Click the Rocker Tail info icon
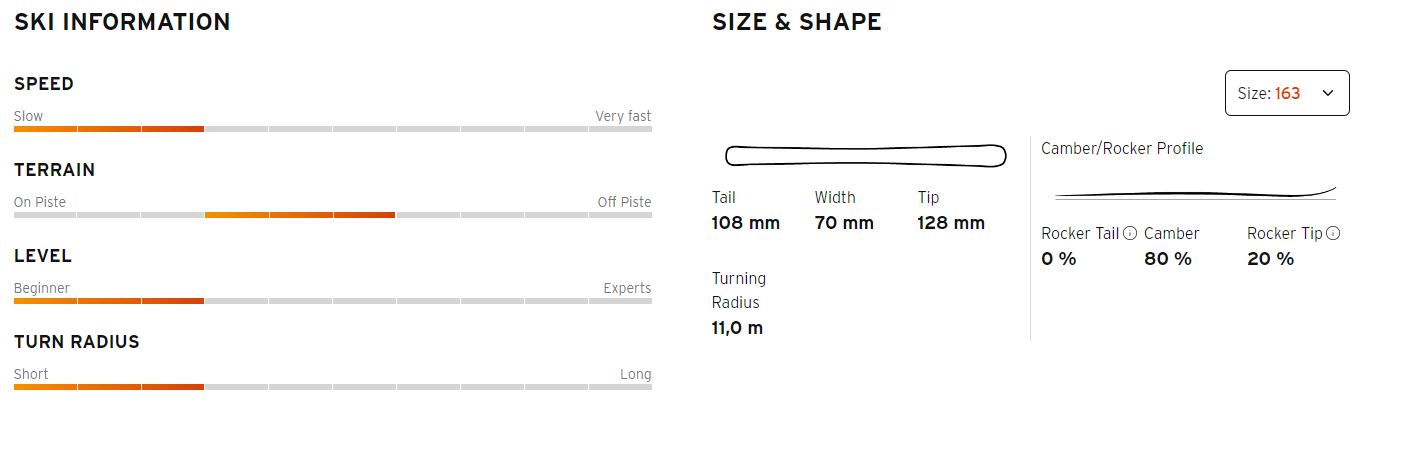Image resolution: width=1403 pixels, height=467 pixels. pos(1130,233)
